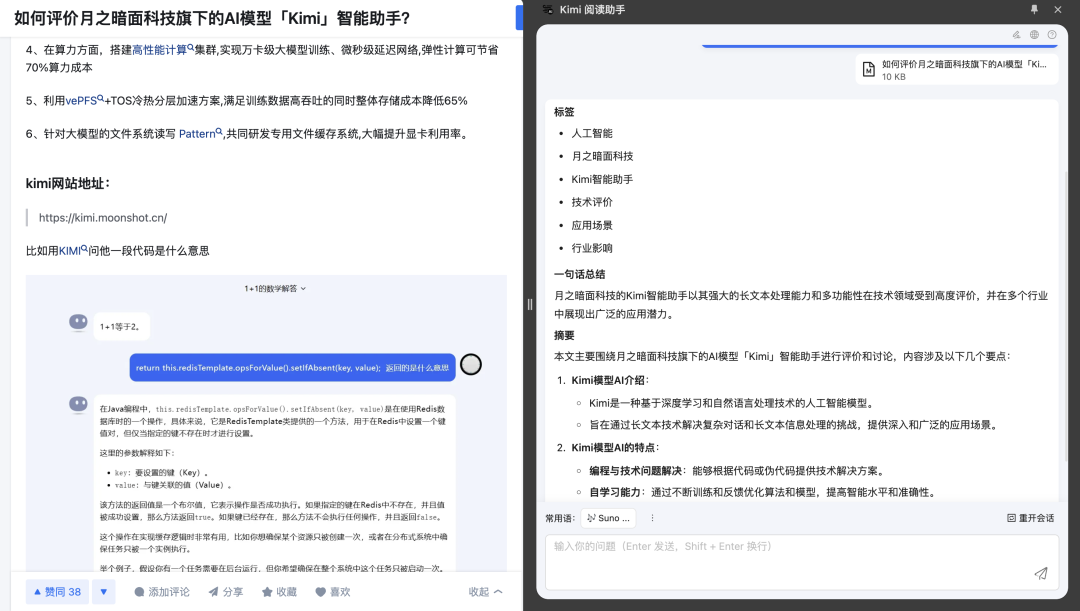Click the blue button at title bar edge

(519, 18)
